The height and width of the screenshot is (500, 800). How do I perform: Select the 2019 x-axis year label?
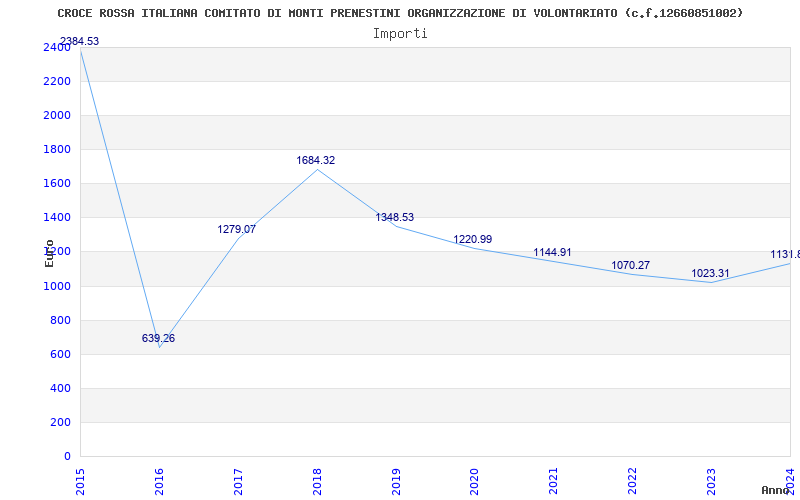[396, 481]
